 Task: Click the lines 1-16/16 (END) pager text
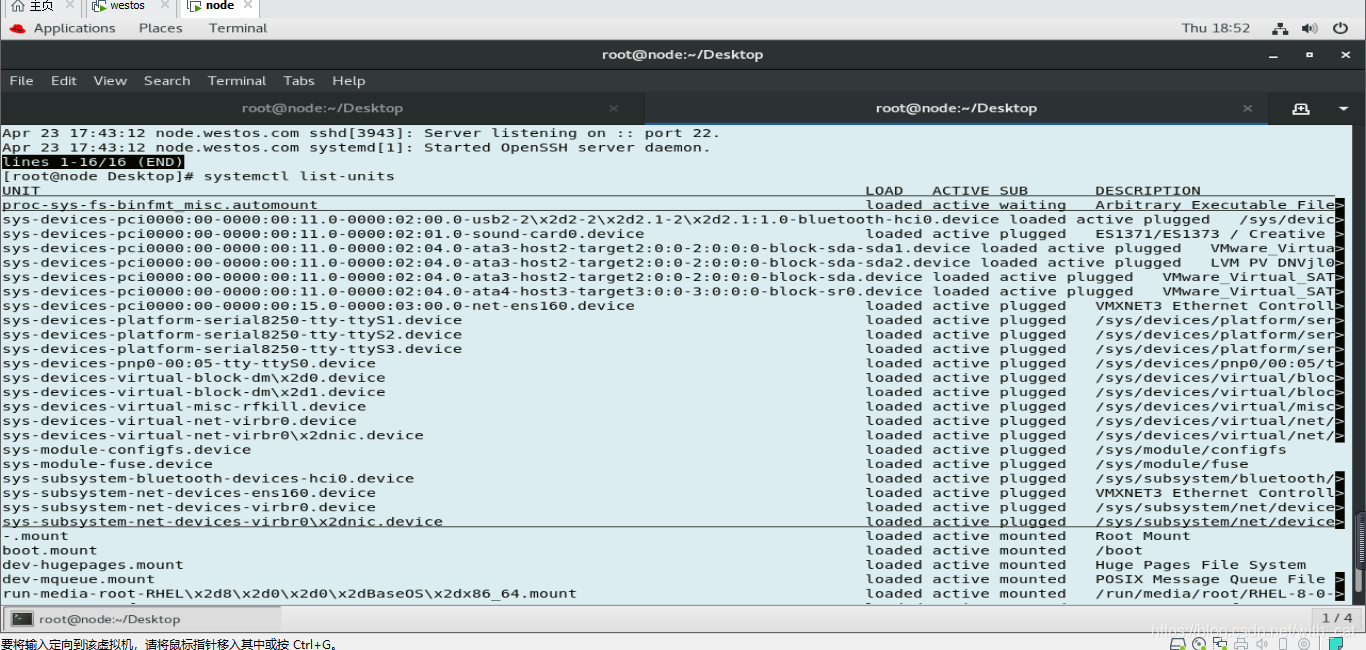93,162
